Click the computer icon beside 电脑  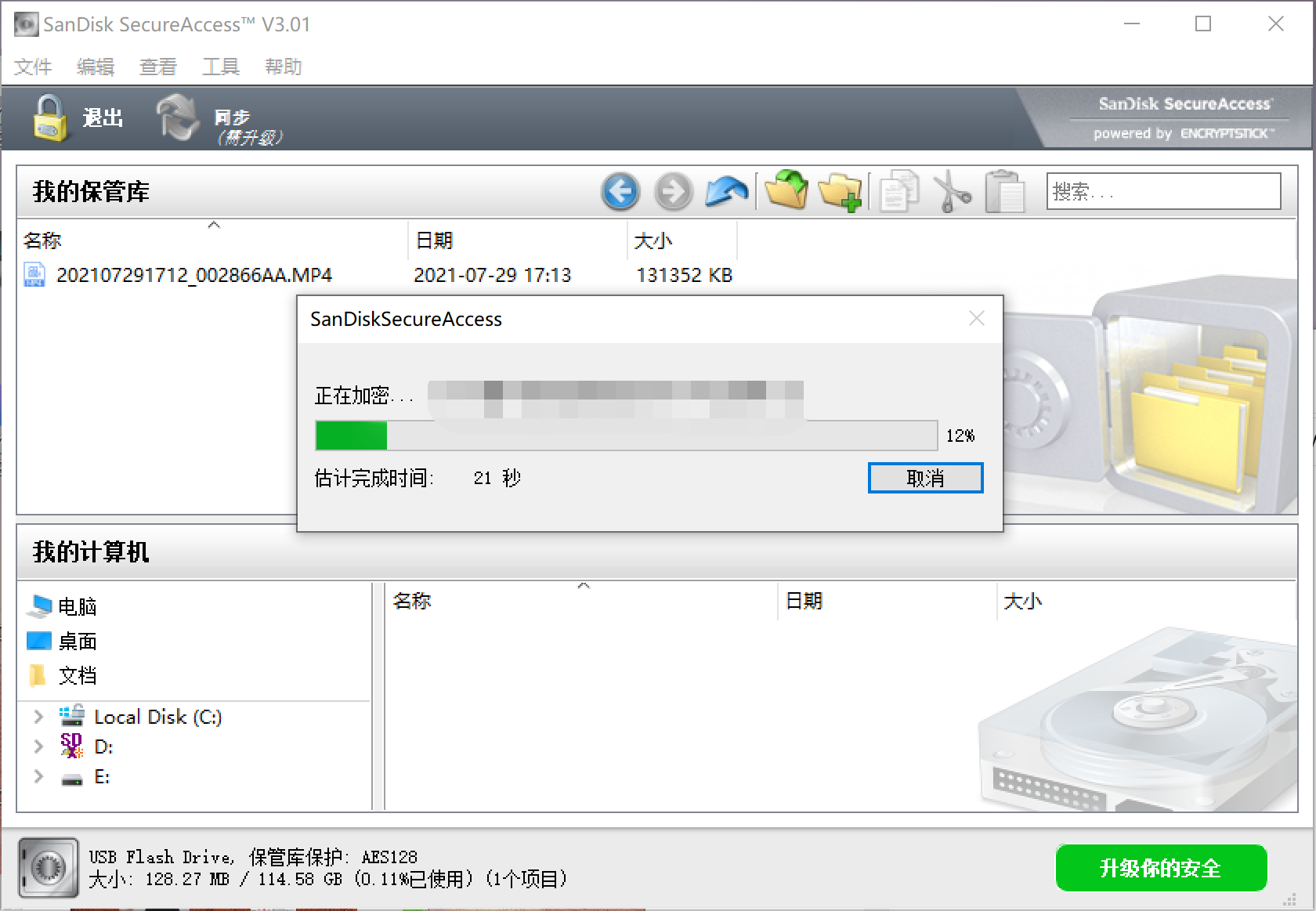click(x=39, y=606)
